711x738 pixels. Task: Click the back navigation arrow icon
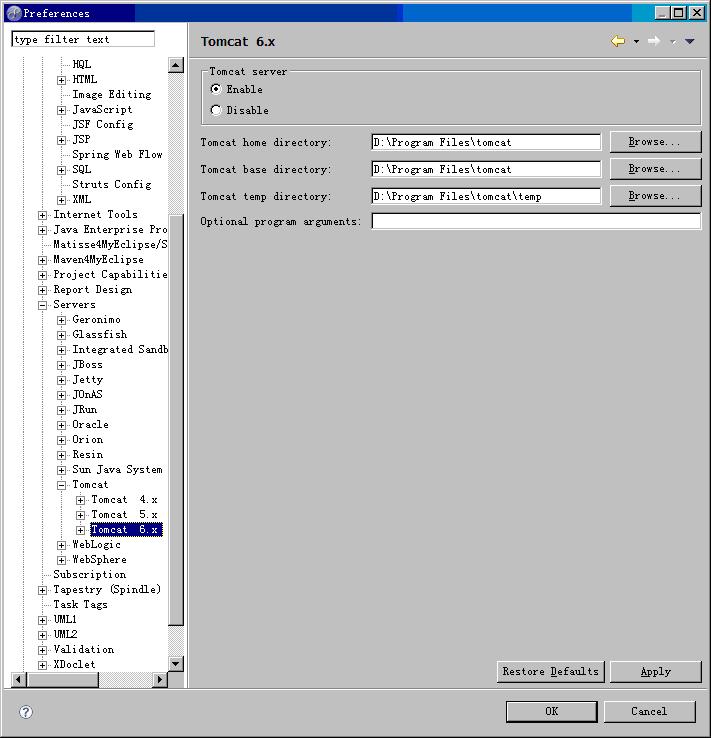pos(618,41)
